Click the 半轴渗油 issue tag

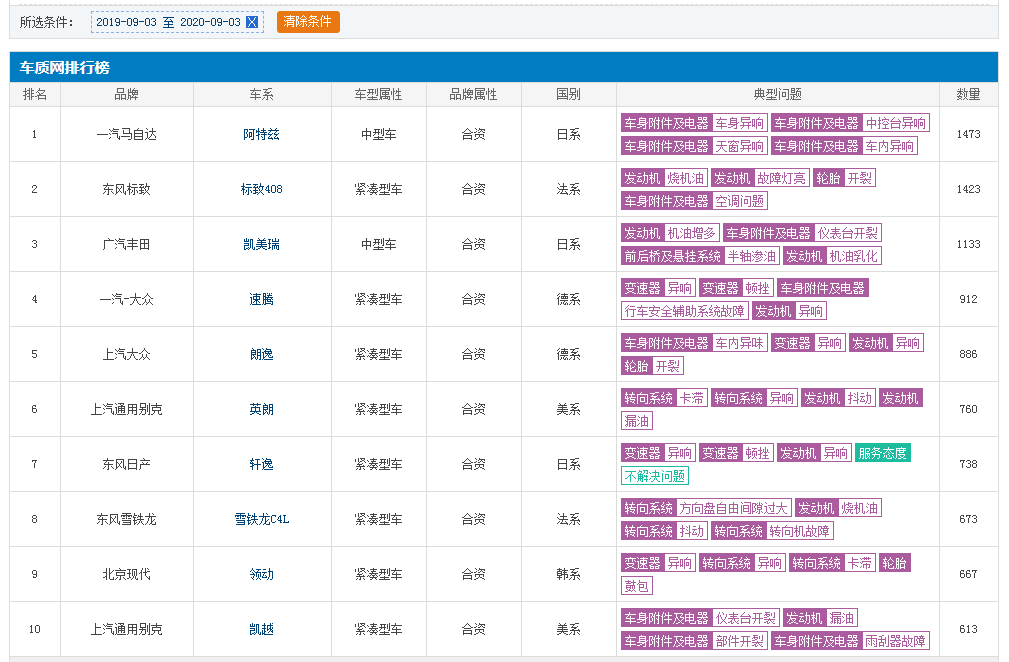752,256
